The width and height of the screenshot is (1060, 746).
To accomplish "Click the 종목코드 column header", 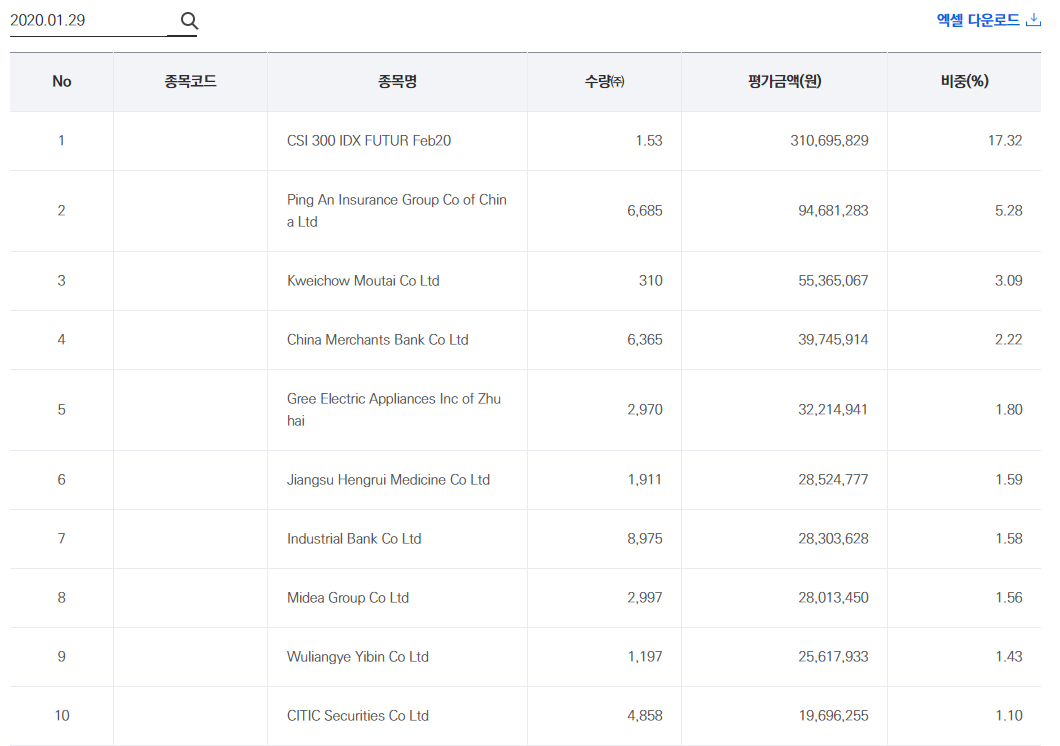I will [x=191, y=82].
